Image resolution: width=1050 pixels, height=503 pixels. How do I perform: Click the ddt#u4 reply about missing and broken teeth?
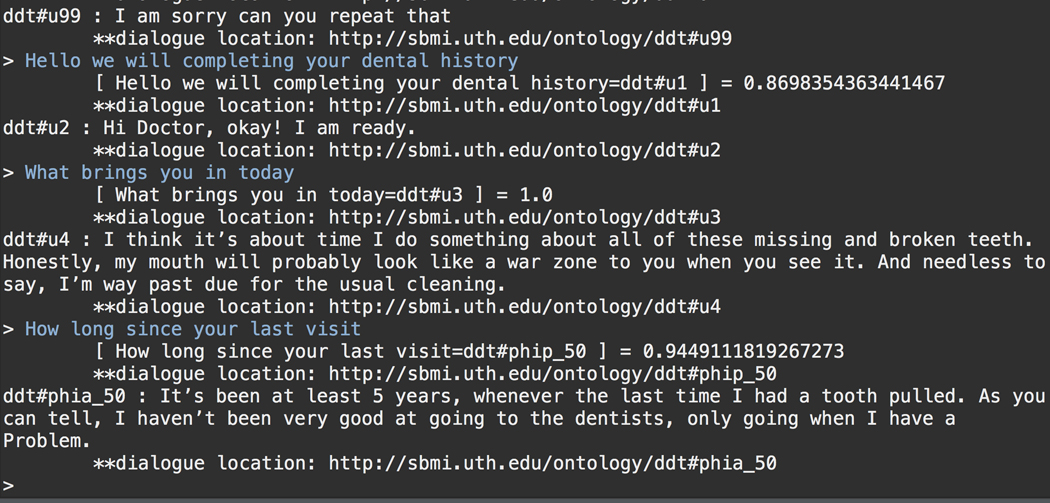point(520,262)
